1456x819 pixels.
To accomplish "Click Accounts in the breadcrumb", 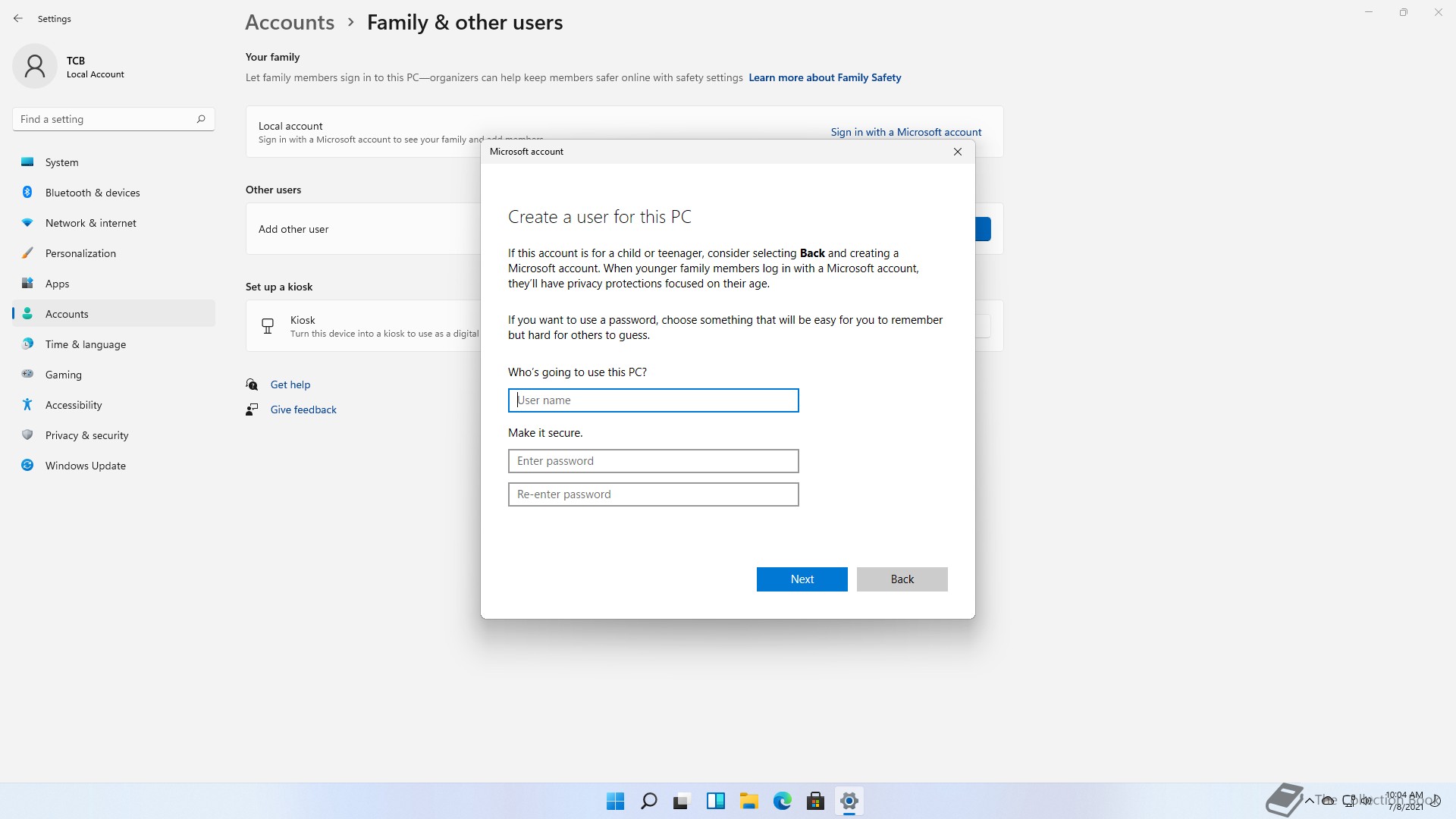I will (290, 23).
